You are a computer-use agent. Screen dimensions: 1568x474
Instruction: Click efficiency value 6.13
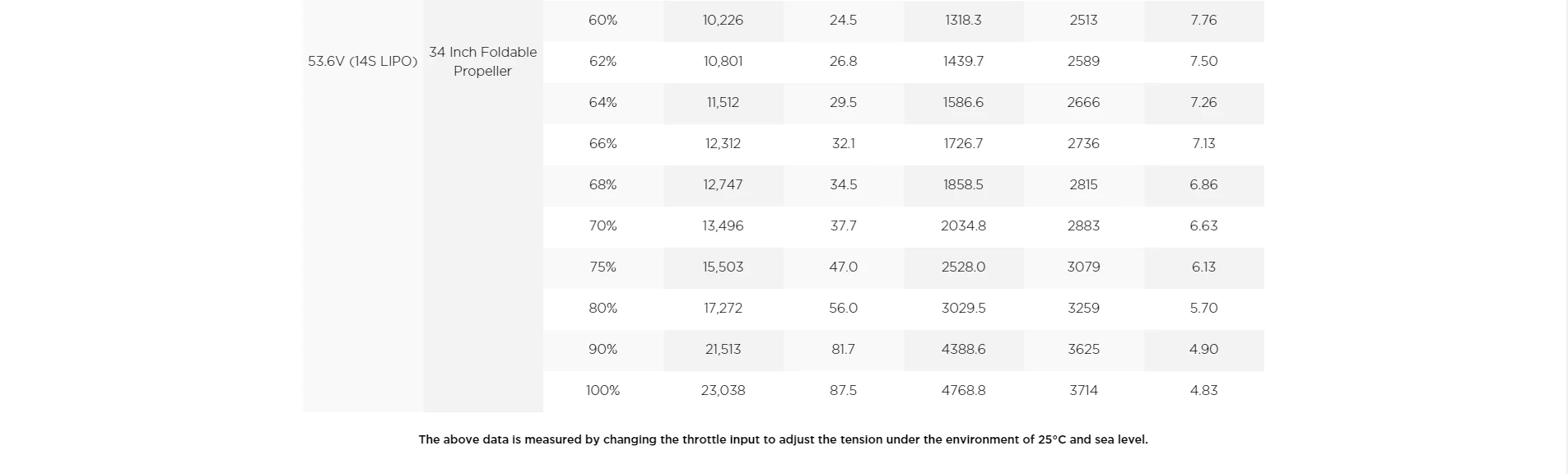tap(1204, 267)
